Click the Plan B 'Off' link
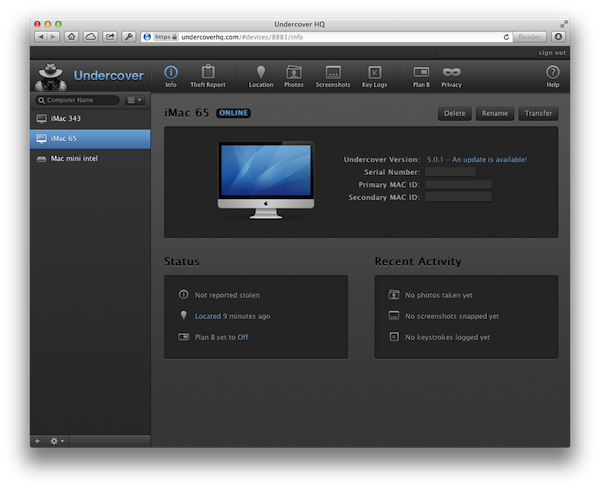 point(243,337)
